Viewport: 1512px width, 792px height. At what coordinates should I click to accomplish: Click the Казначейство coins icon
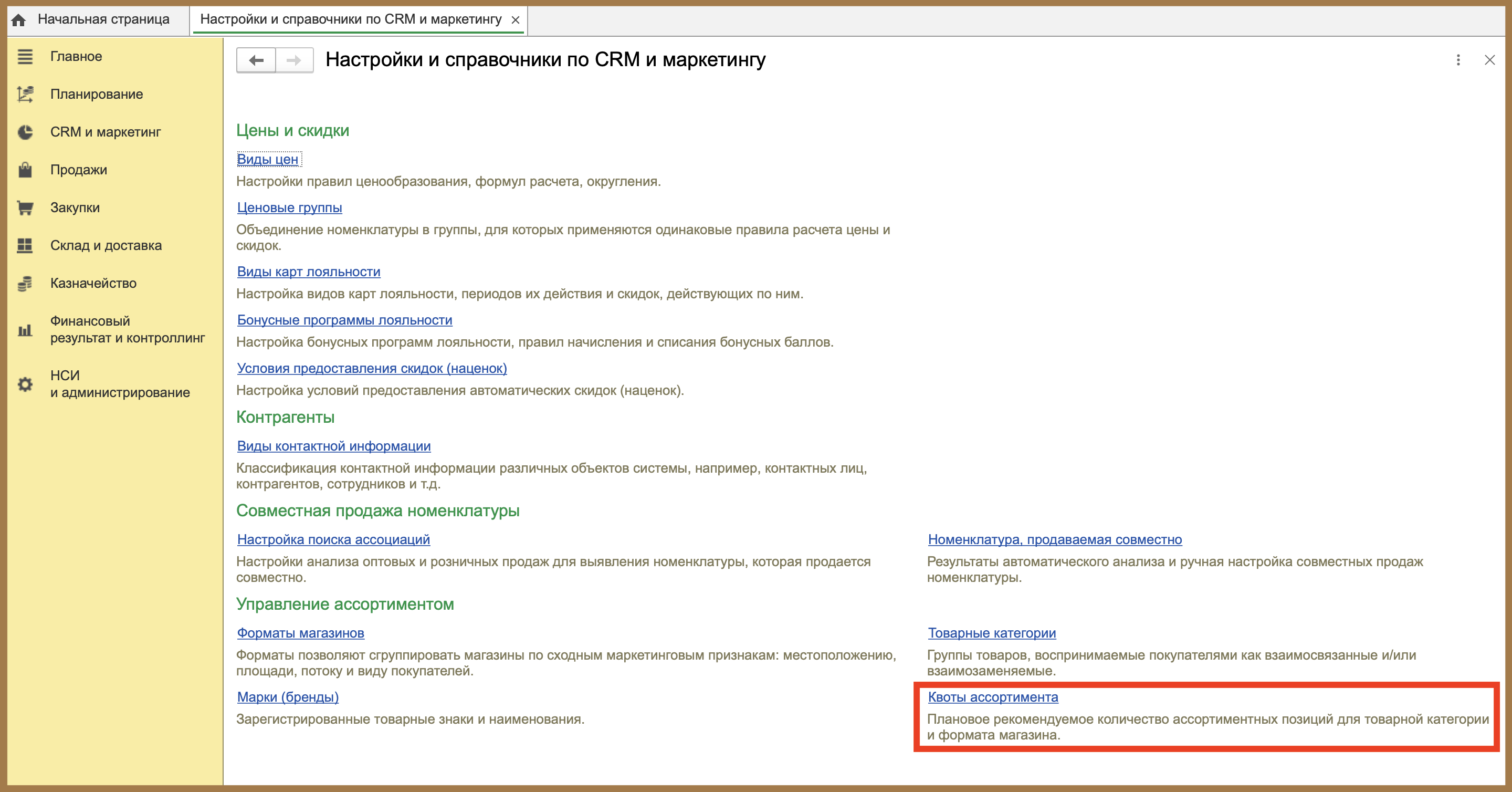25,284
